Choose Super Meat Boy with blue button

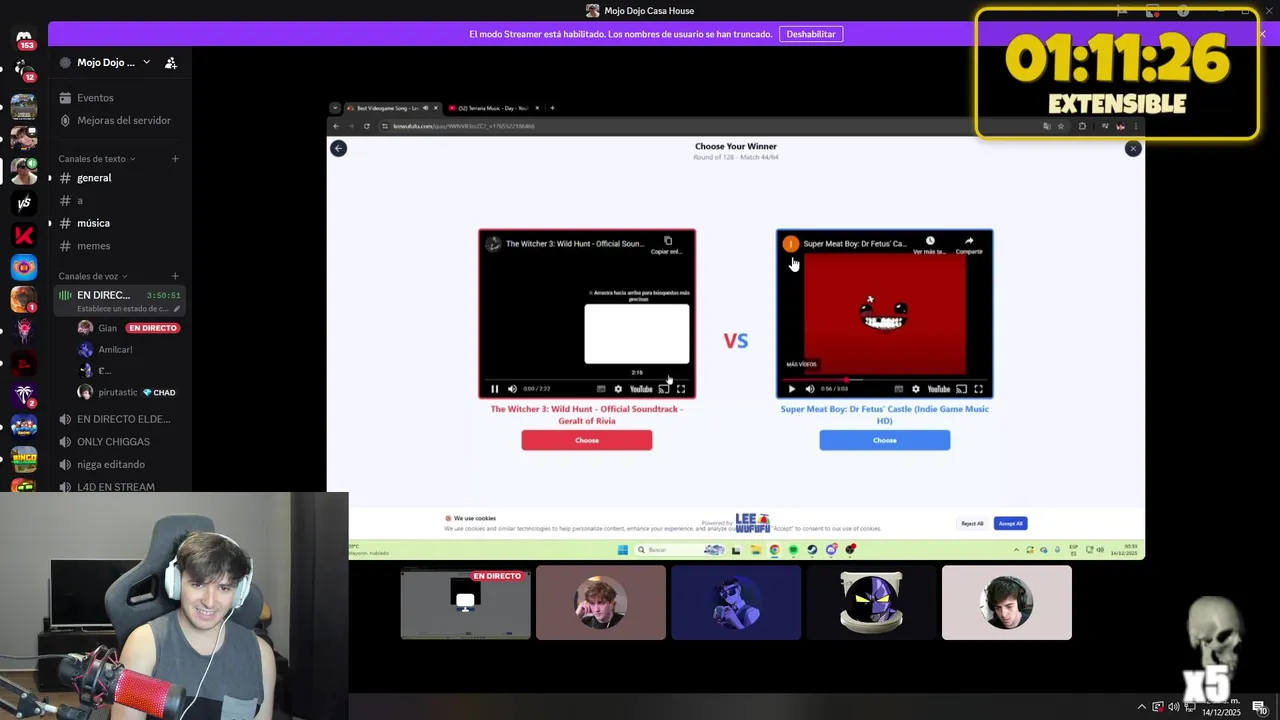click(x=885, y=440)
